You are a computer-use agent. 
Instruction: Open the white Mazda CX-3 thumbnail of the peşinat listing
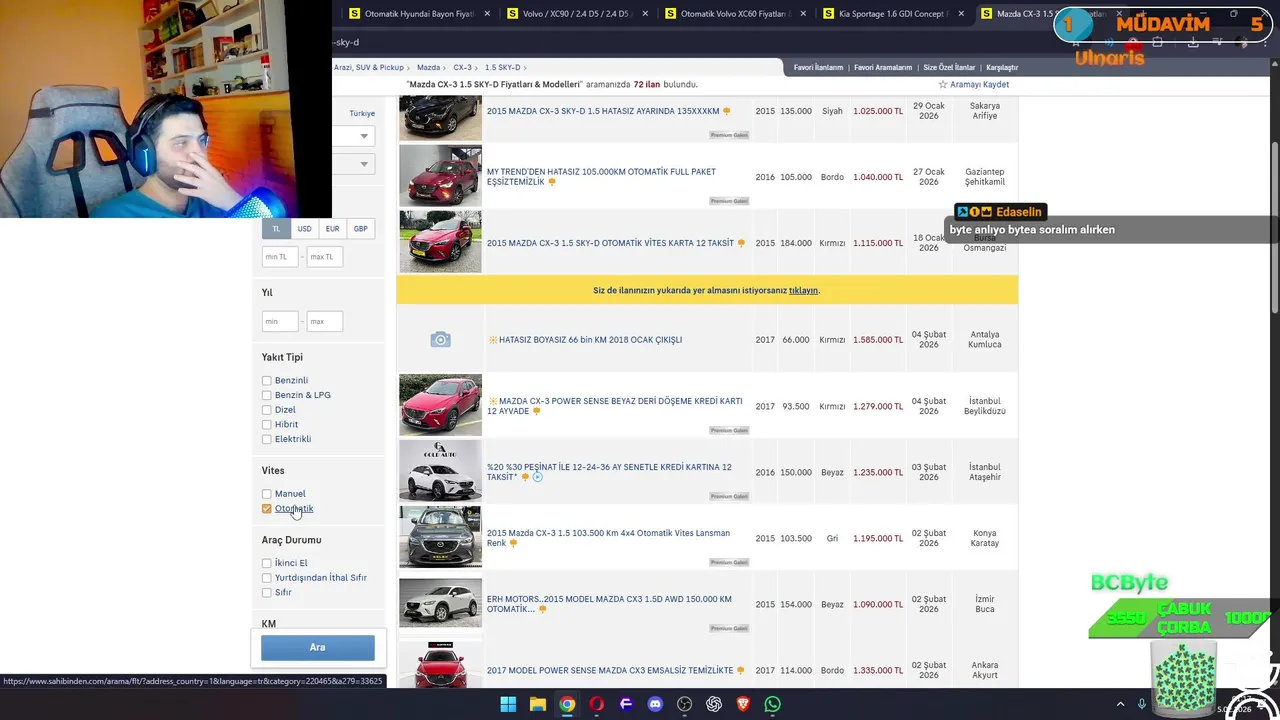(440, 471)
